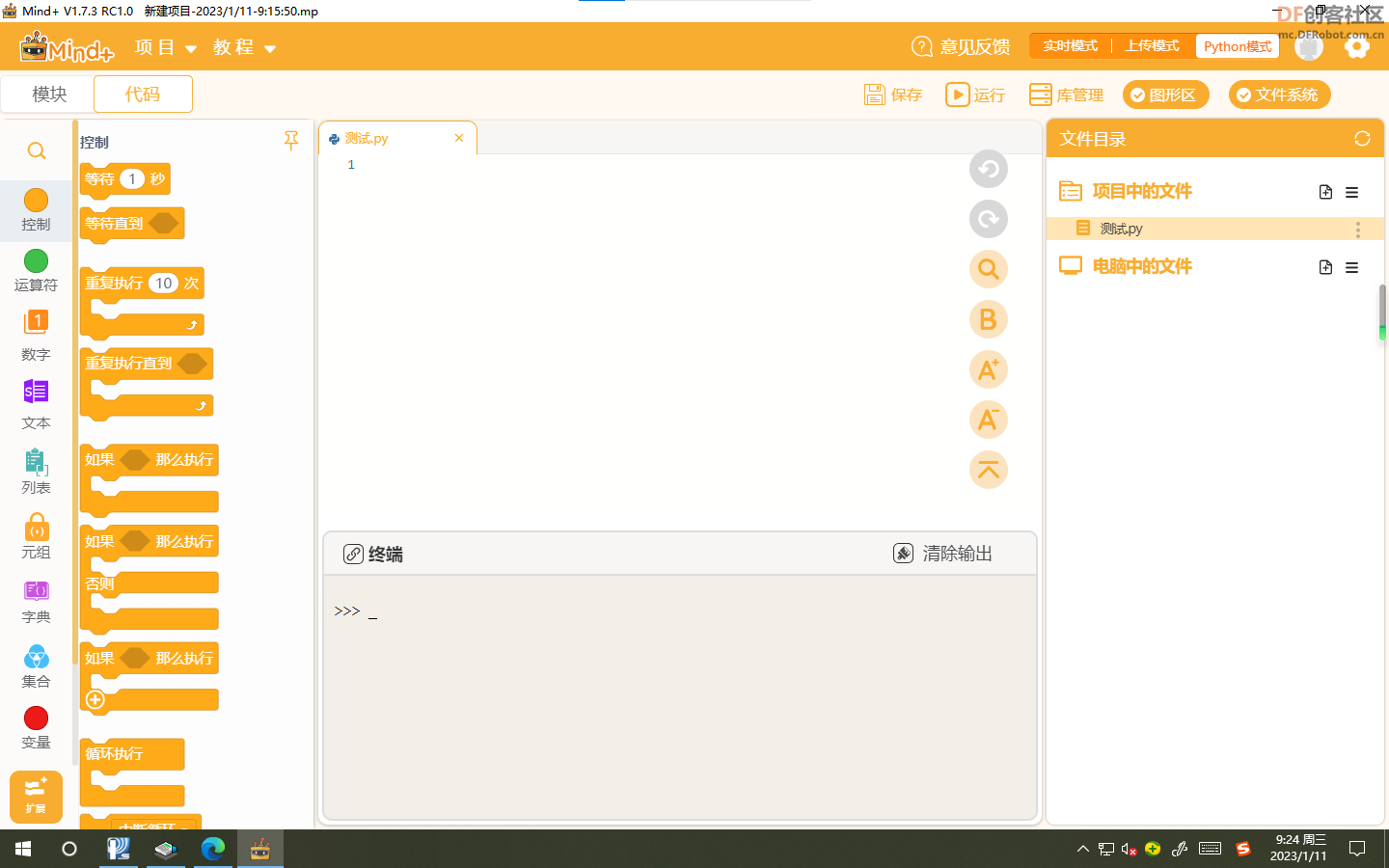Click the undo circular button in editor
This screenshot has height=868, width=1389.
pos(989,169)
